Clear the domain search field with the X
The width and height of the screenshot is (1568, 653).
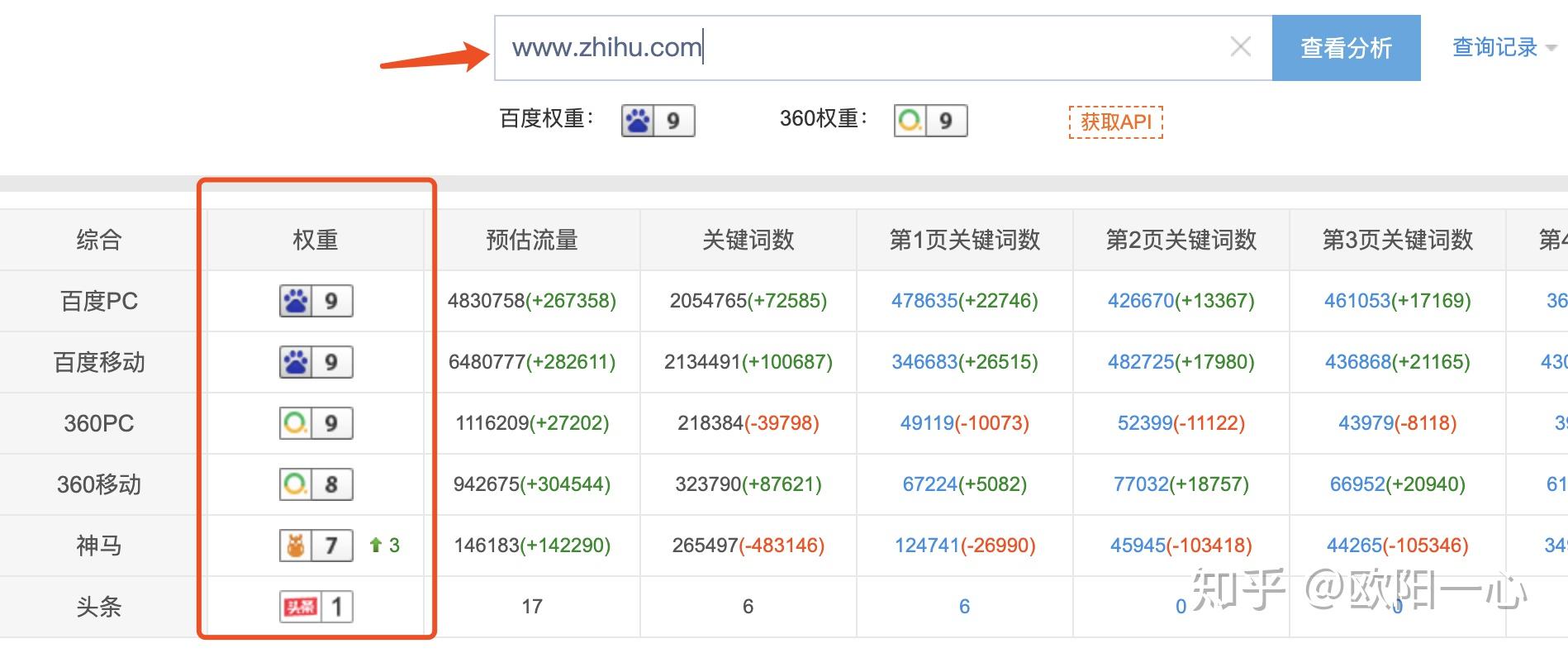[x=1240, y=47]
